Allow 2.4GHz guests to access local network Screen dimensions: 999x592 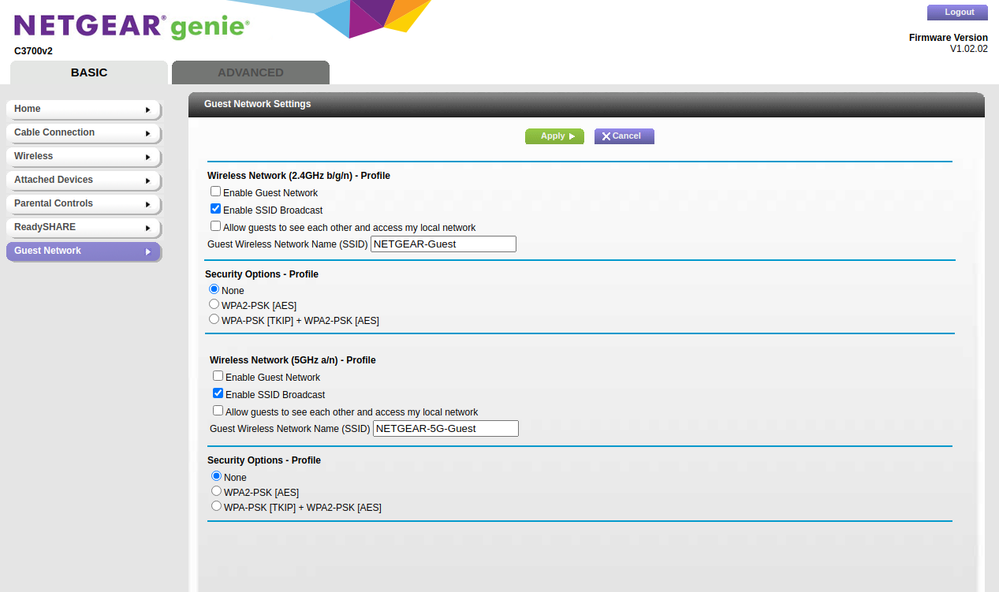(x=215, y=225)
